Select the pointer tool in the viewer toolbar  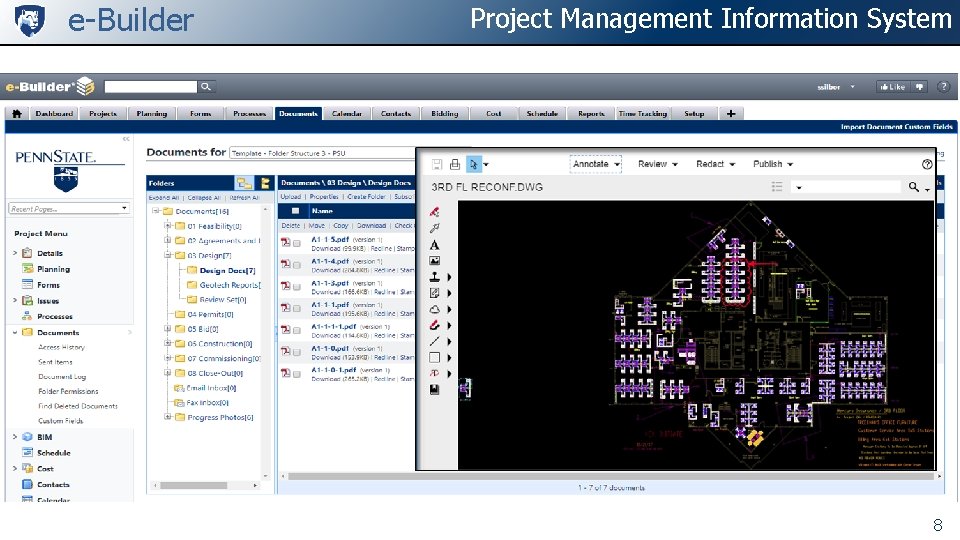[473, 164]
